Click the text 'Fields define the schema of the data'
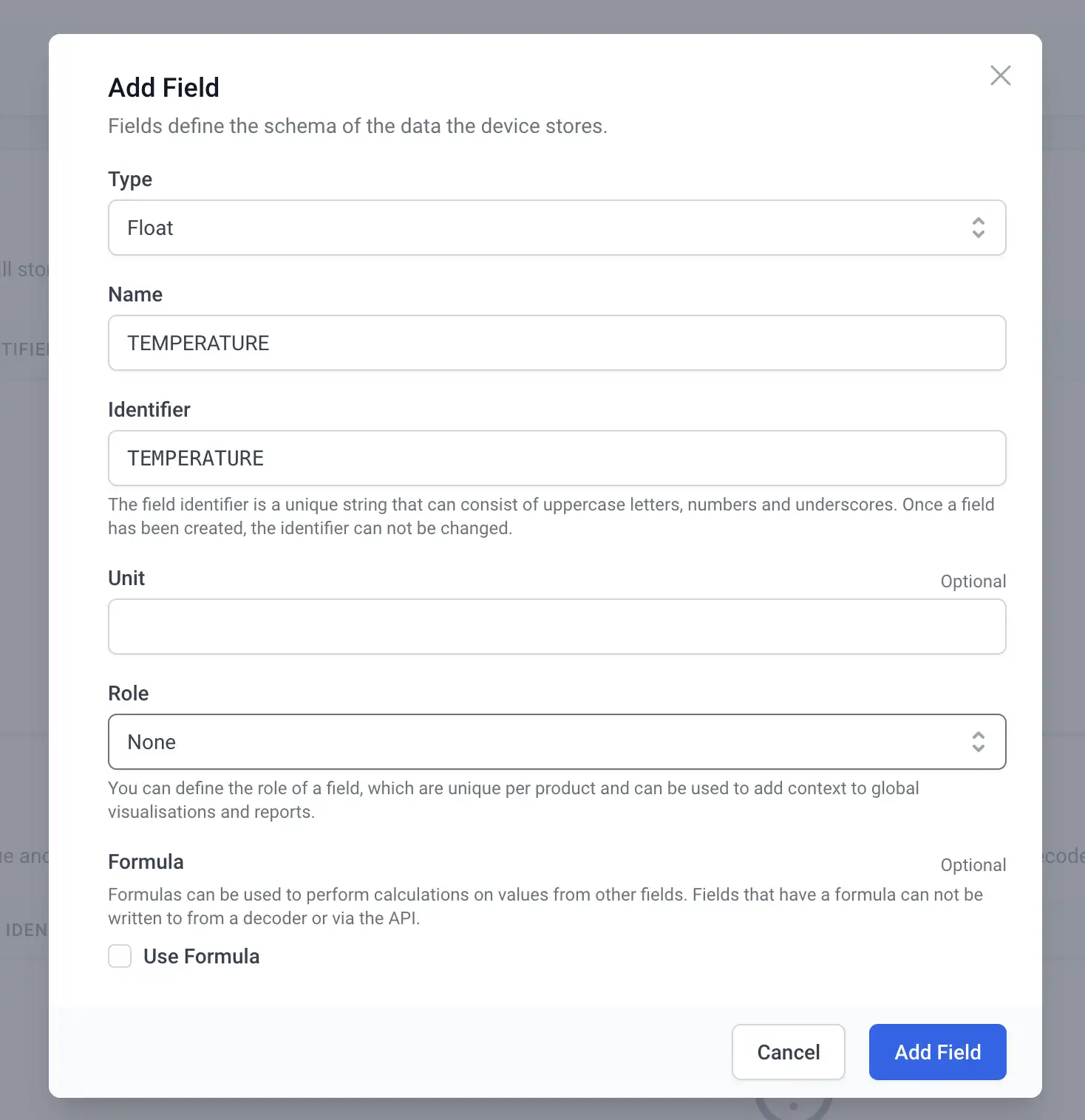Screen dimensions: 1085x1120 274,126
